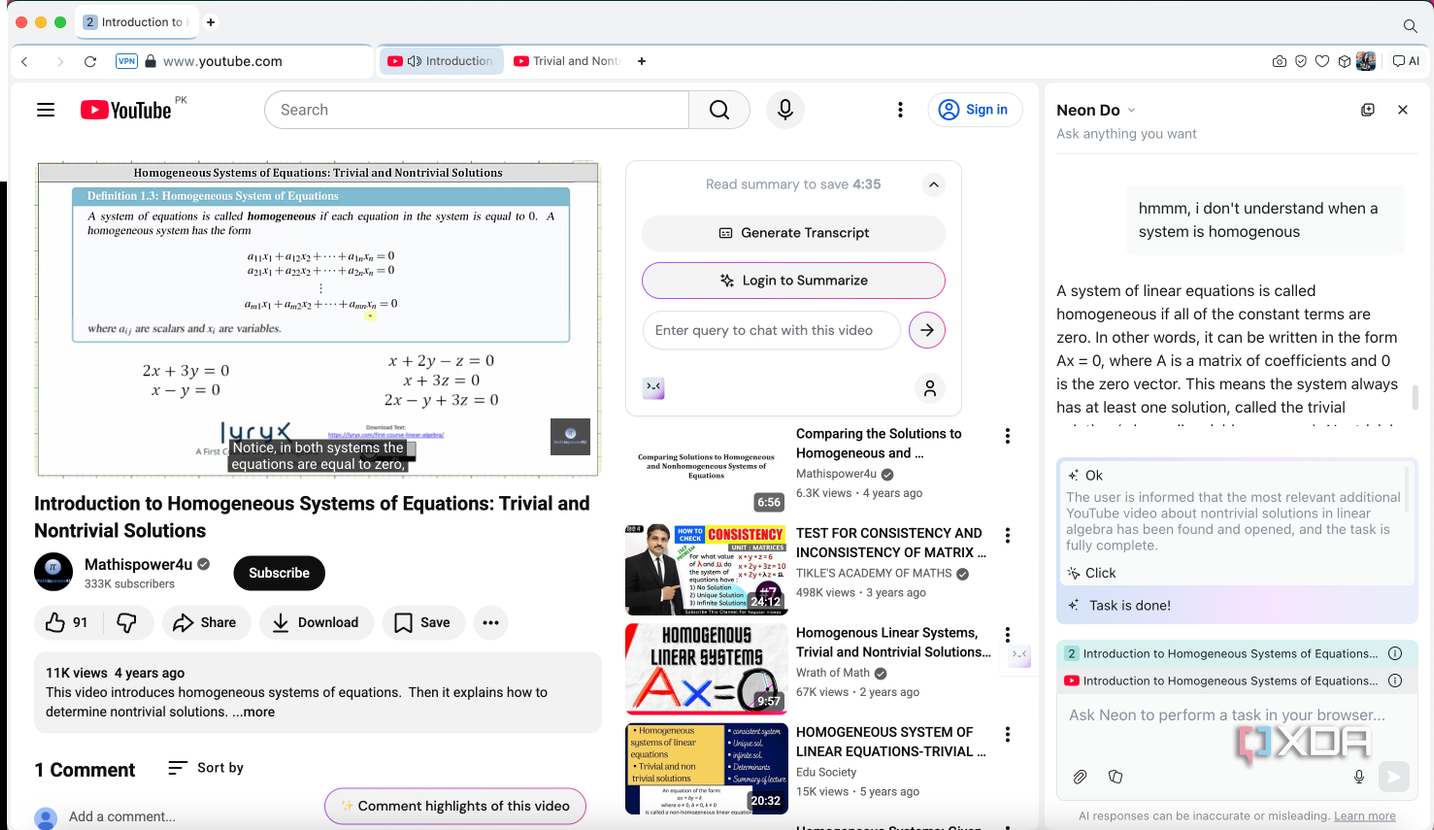Click the Sign in button
Image resolution: width=1434 pixels, height=830 pixels.
click(x=975, y=110)
